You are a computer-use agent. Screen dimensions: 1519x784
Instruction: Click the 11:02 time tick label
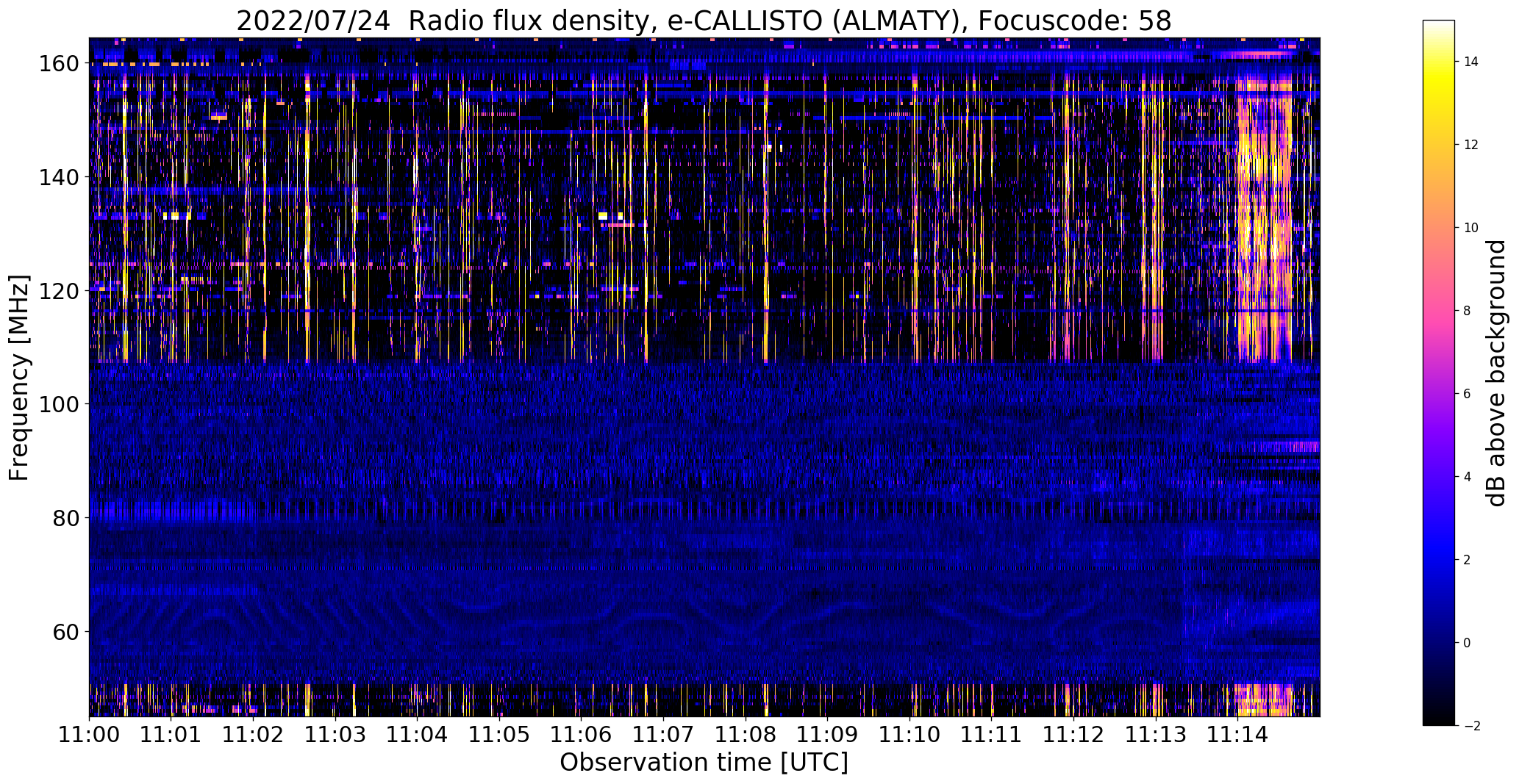click(x=254, y=734)
